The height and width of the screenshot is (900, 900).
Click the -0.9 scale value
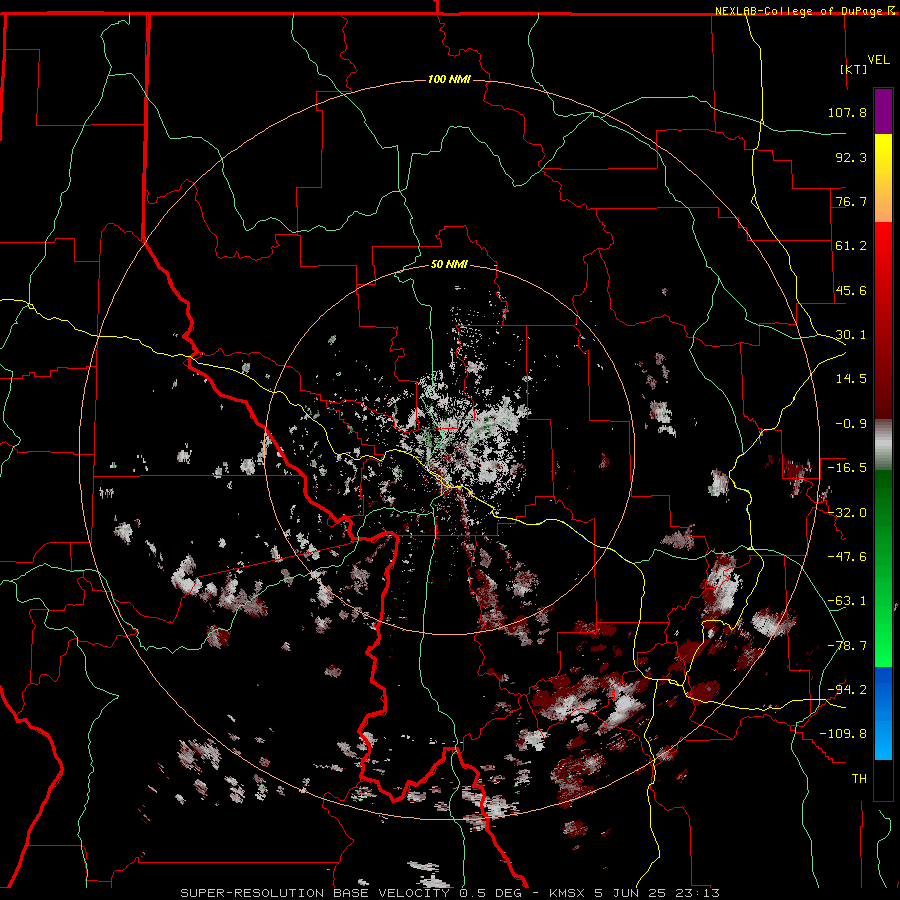851,424
